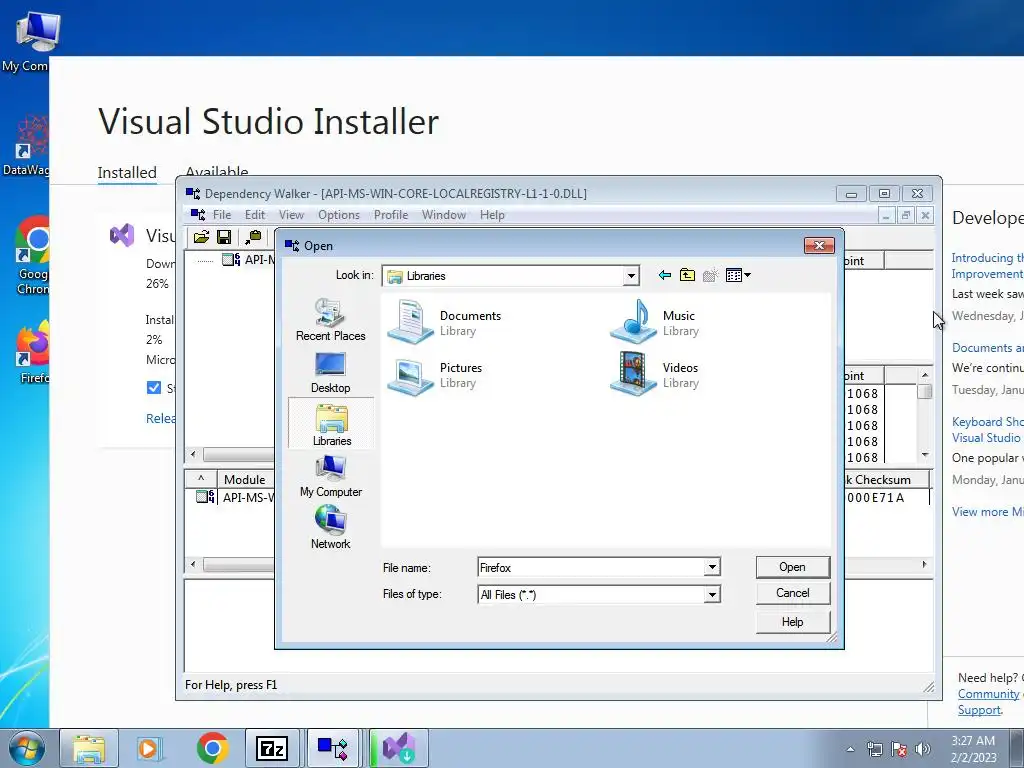Click the Windows Start button

[27, 748]
